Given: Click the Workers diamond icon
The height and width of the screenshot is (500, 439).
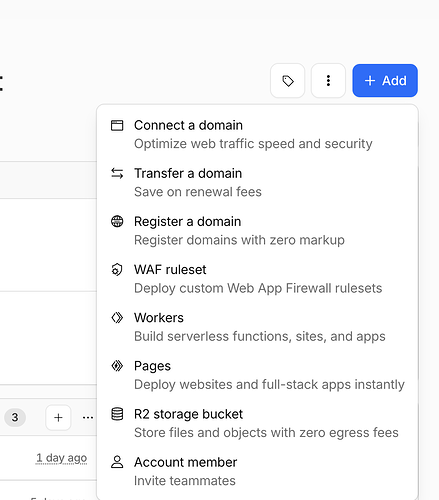Looking at the screenshot, I should [117, 318].
